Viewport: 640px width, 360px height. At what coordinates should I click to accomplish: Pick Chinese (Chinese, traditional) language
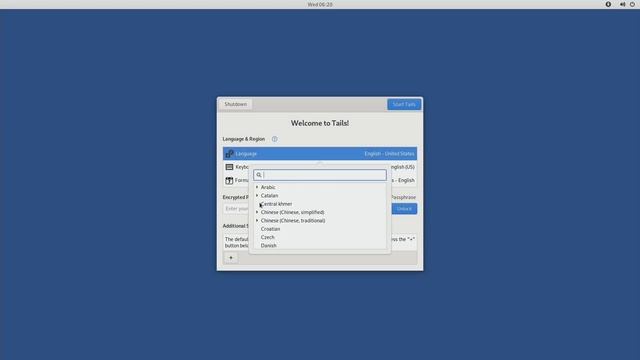293,220
